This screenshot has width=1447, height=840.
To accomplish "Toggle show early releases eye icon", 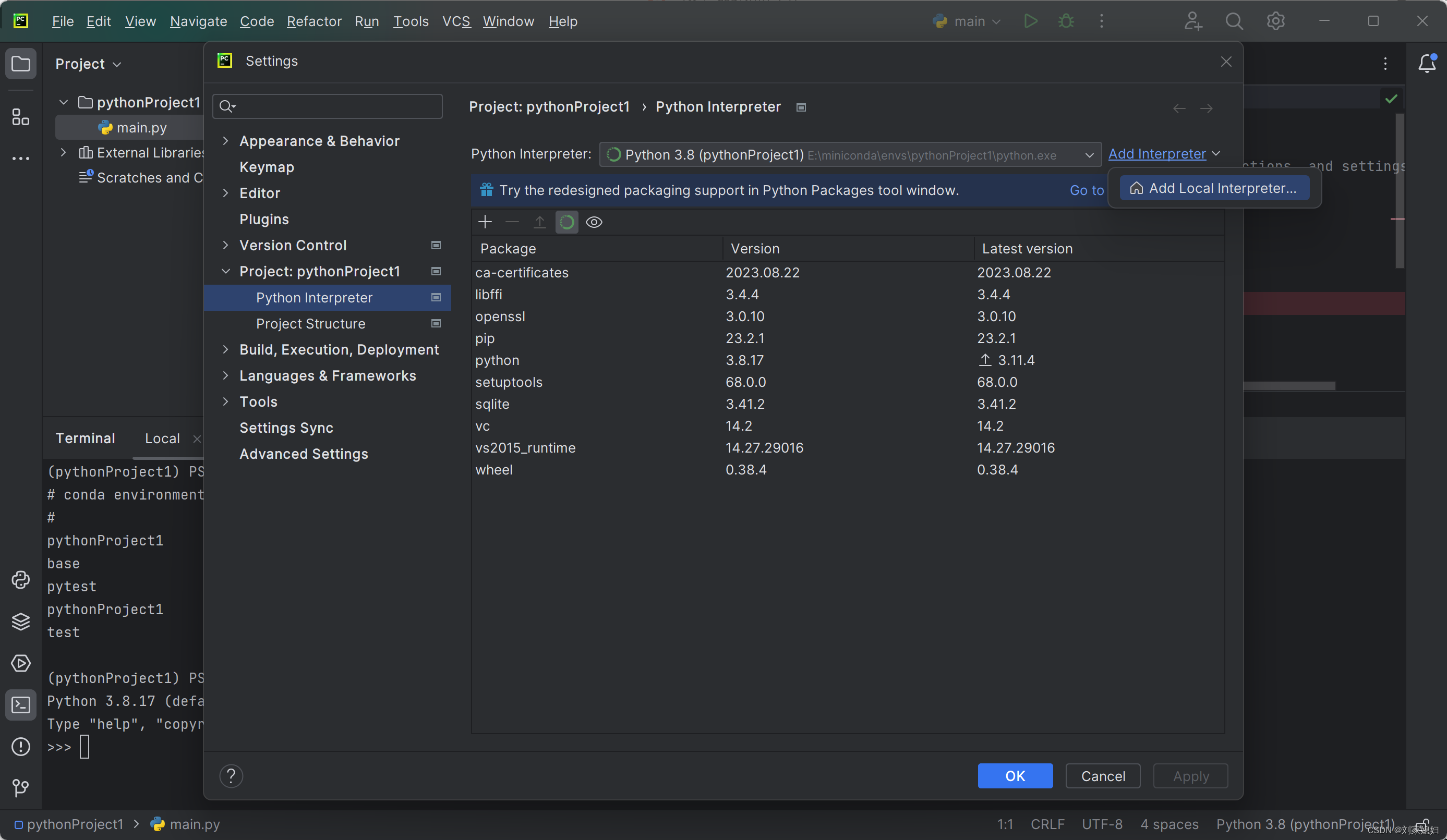I will 594,222.
